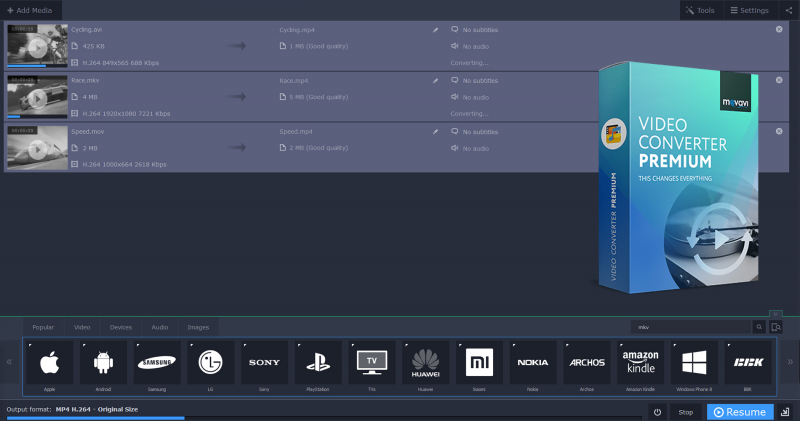The width and height of the screenshot is (800, 421).
Task: Open subtitles options for Race.mkv
Action: (x=474, y=81)
